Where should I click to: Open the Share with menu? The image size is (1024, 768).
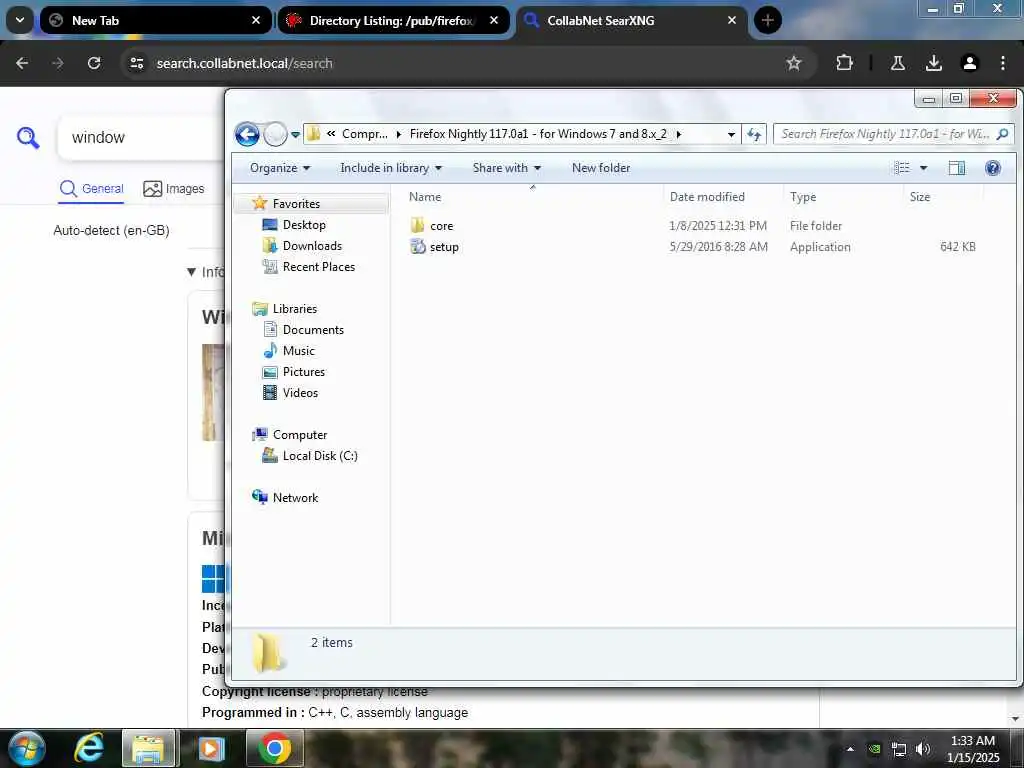tap(507, 168)
